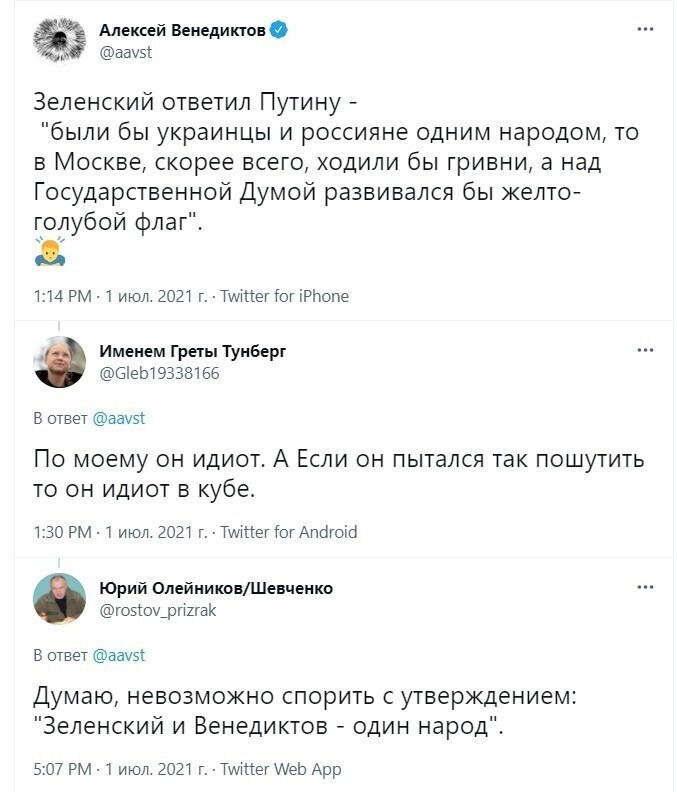Screen dimensions: 677x792
Task: Open the 1:14 PM · 1 июл. 2021 timestamp
Action: coord(120,296)
